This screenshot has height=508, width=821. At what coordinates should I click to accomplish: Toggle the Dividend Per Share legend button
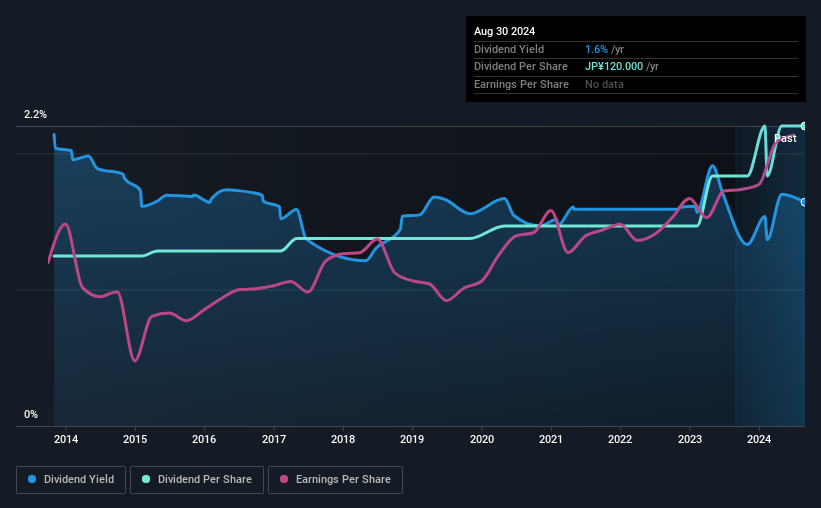(x=197, y=480)
